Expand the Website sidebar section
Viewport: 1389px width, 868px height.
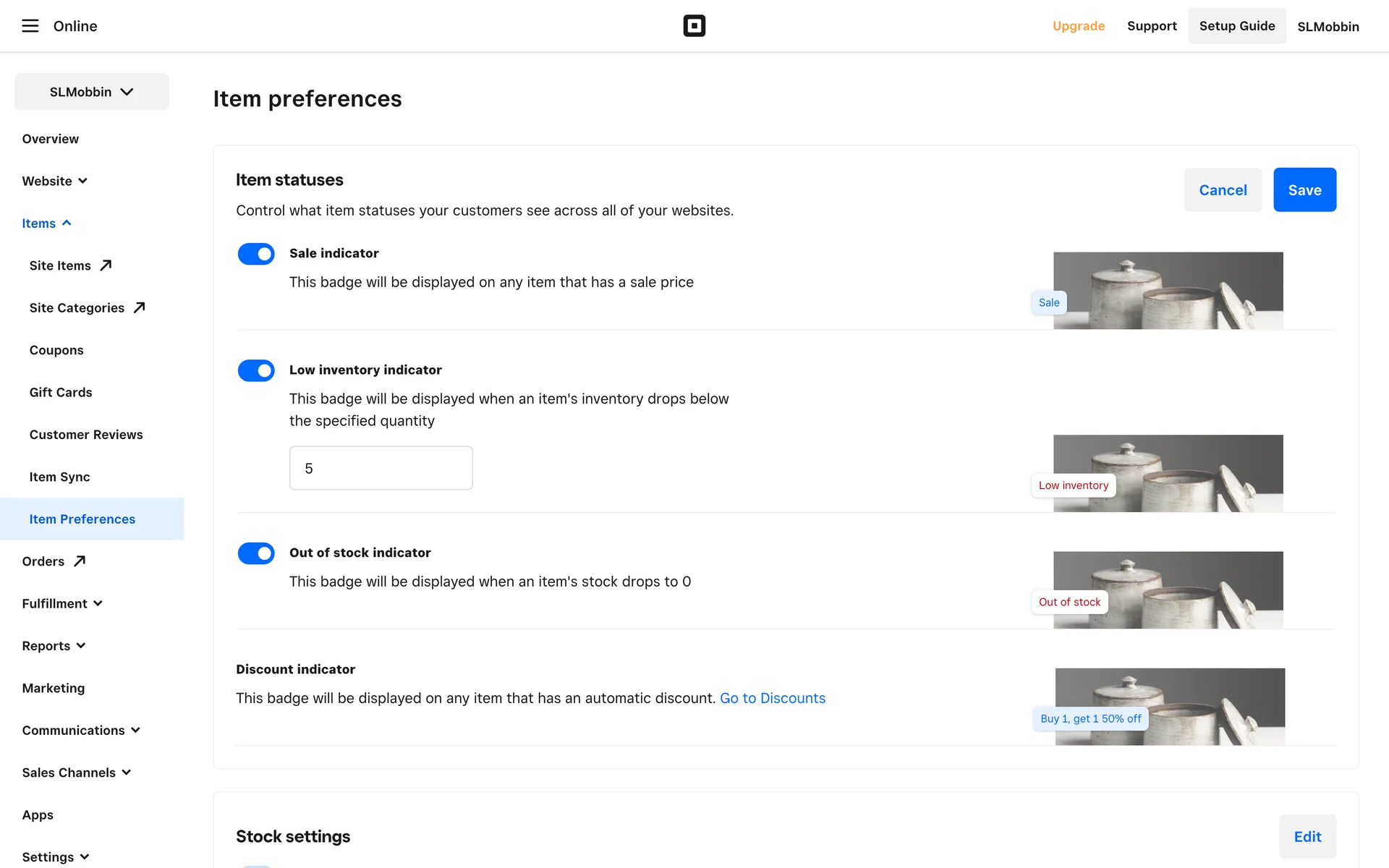tap(55, 181)
